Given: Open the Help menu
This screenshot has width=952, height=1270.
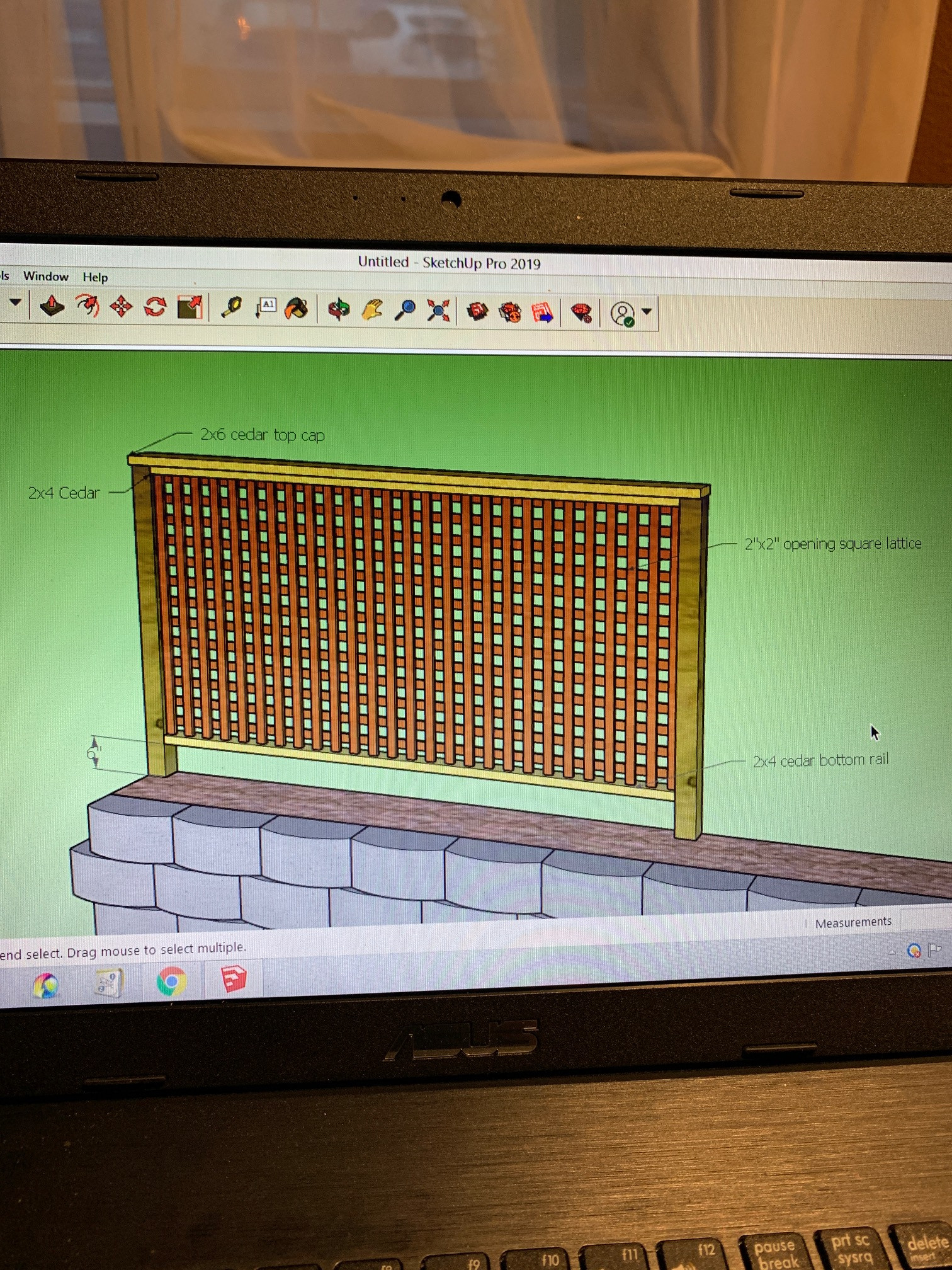Looking at the screenshot, I should pyautogui.click(x=95, y=277).
